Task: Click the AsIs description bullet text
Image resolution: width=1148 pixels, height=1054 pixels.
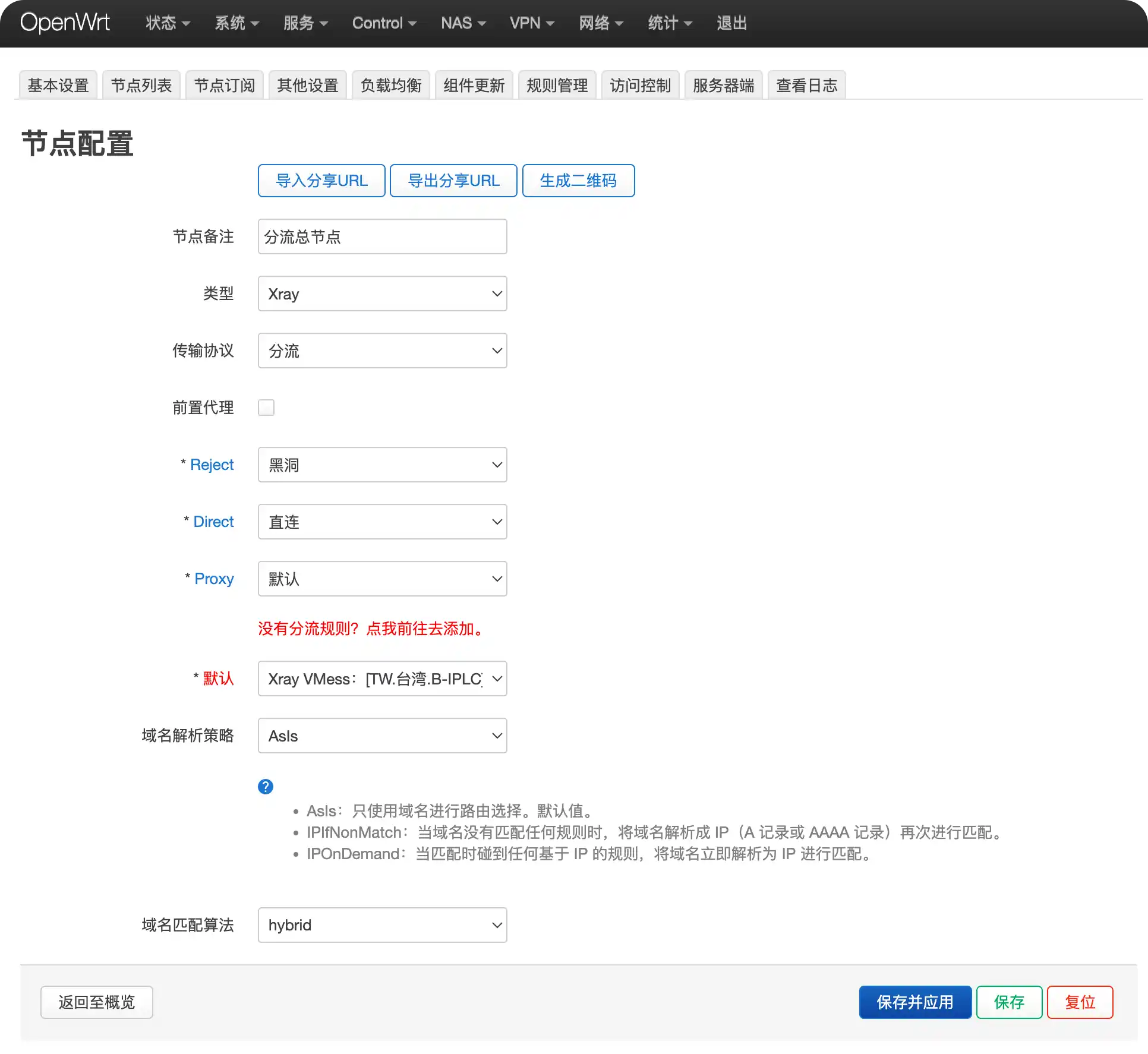Action: (450, 811)
